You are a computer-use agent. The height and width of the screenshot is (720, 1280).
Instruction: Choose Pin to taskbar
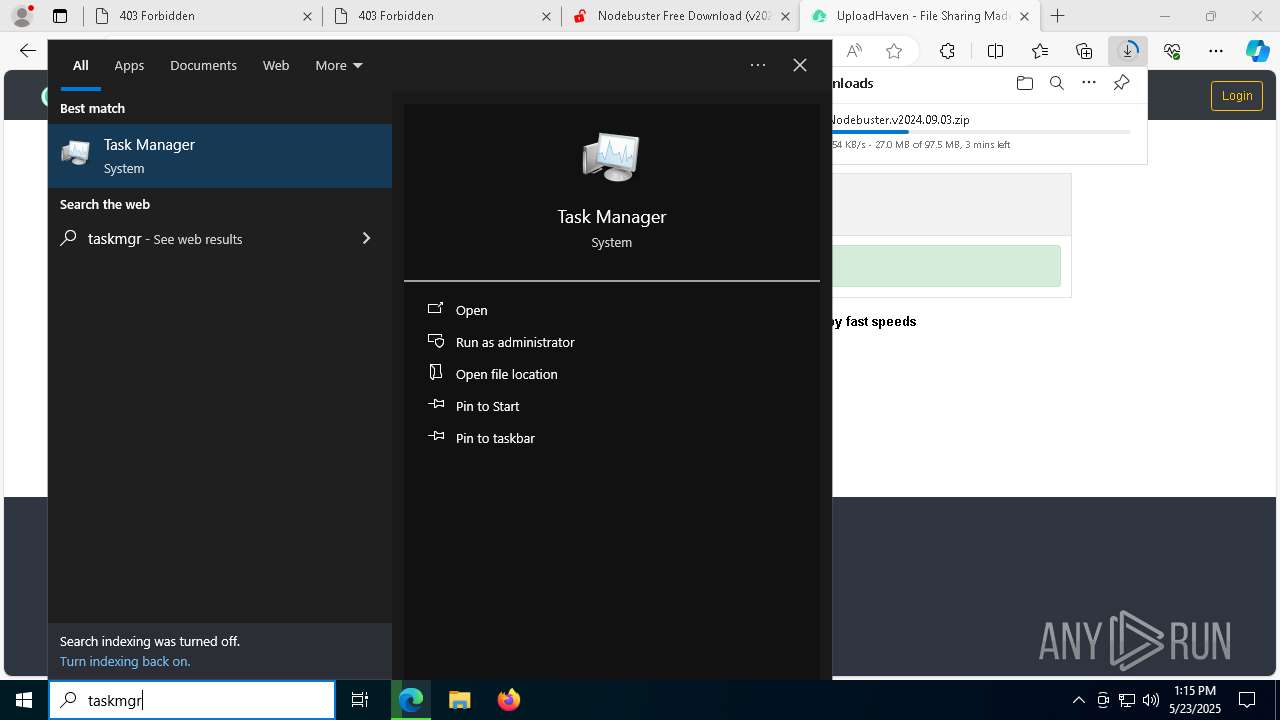(612, 438)
